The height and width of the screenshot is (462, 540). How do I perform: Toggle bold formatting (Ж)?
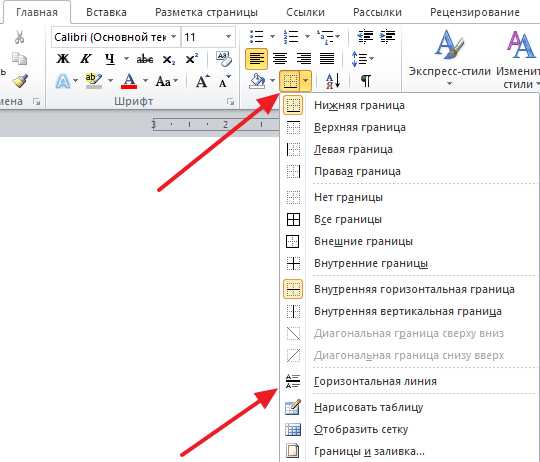63,59
